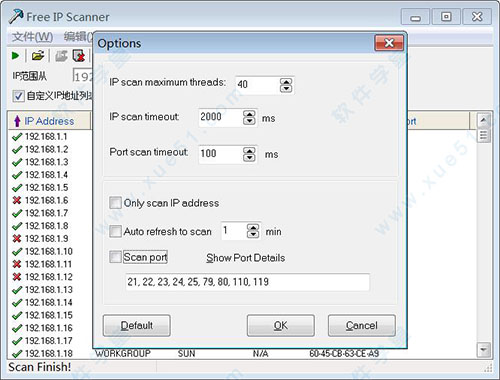Select the 192.168.1.4 row
Viewport: 500px width, 380px height.
coord(46,175)
